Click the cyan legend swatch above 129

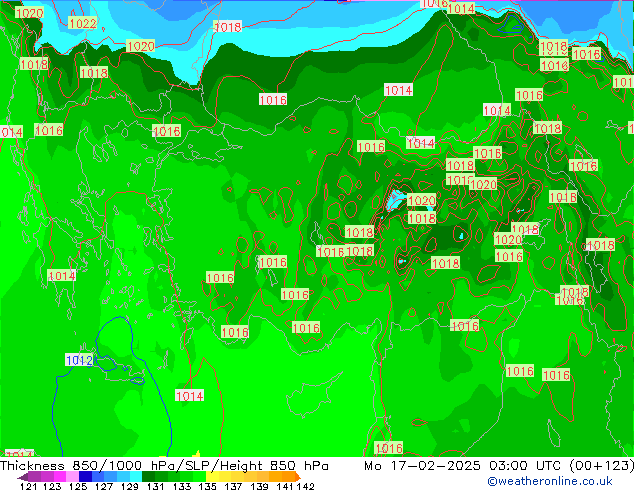pyautogui.click(x=136, y=477)
